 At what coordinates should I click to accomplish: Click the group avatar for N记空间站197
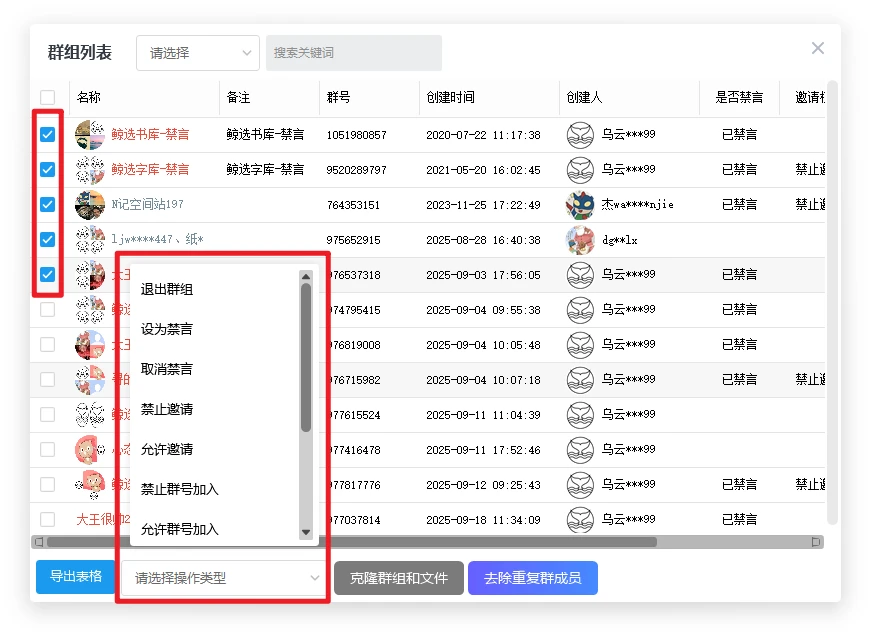tap(90, 205)
